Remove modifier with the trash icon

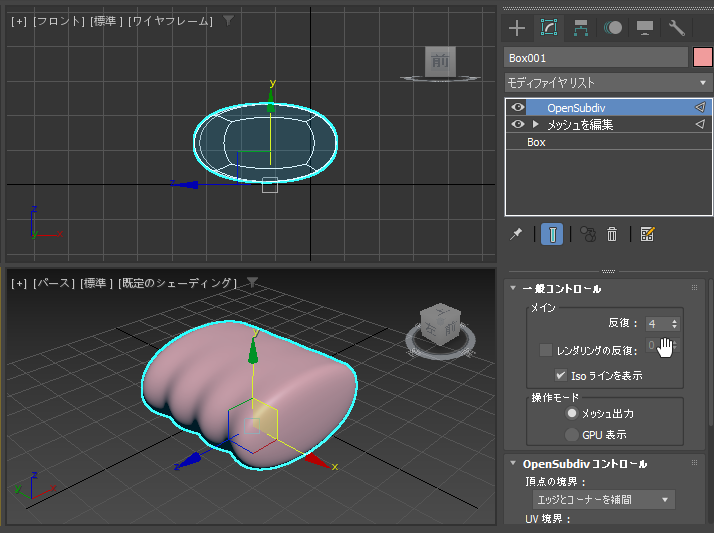(x=612, y=234)
